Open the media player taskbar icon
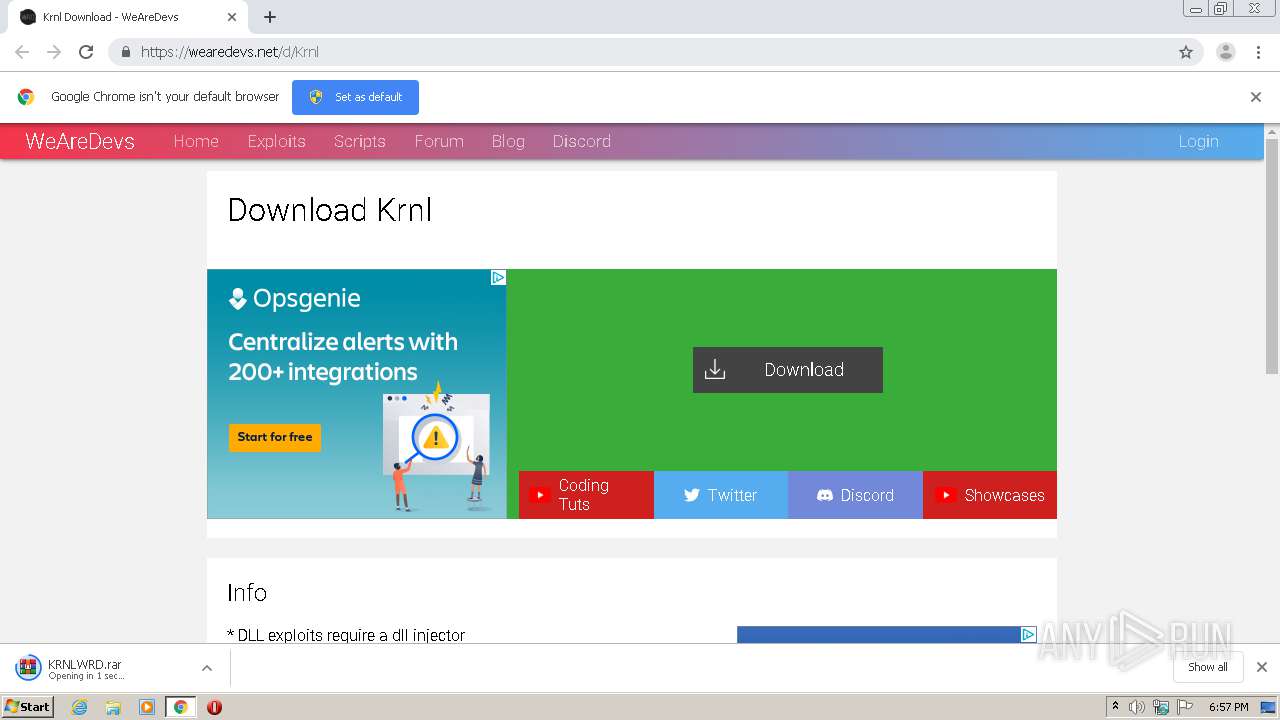This screenshot has width=1280, height=720. (x=147, y=707)
